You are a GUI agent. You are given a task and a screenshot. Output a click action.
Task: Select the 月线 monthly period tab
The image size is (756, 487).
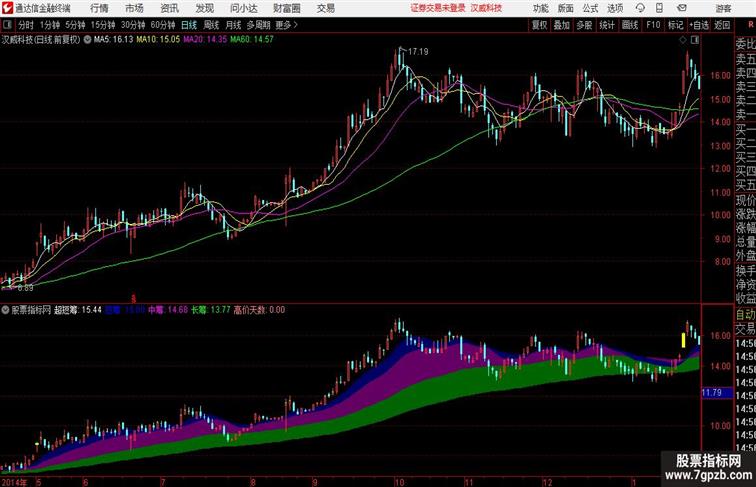point(233,25)
